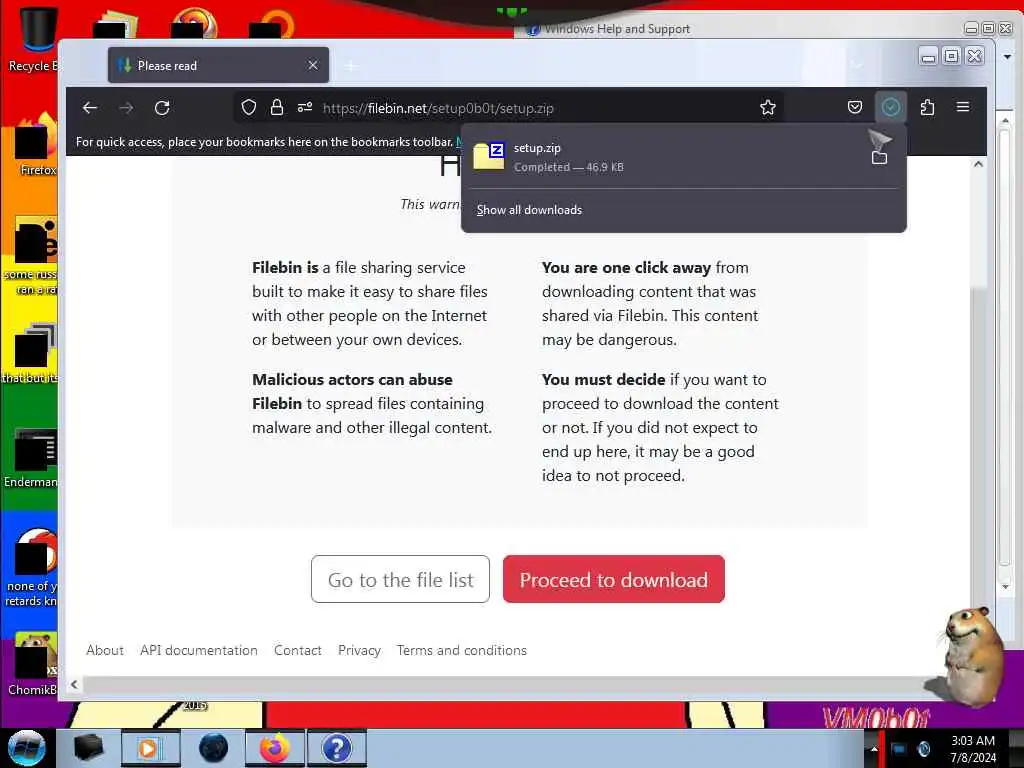Screen dimensions: 1024x768
Task: Bookmark this page with the star icon
Action: coord(768,108)
